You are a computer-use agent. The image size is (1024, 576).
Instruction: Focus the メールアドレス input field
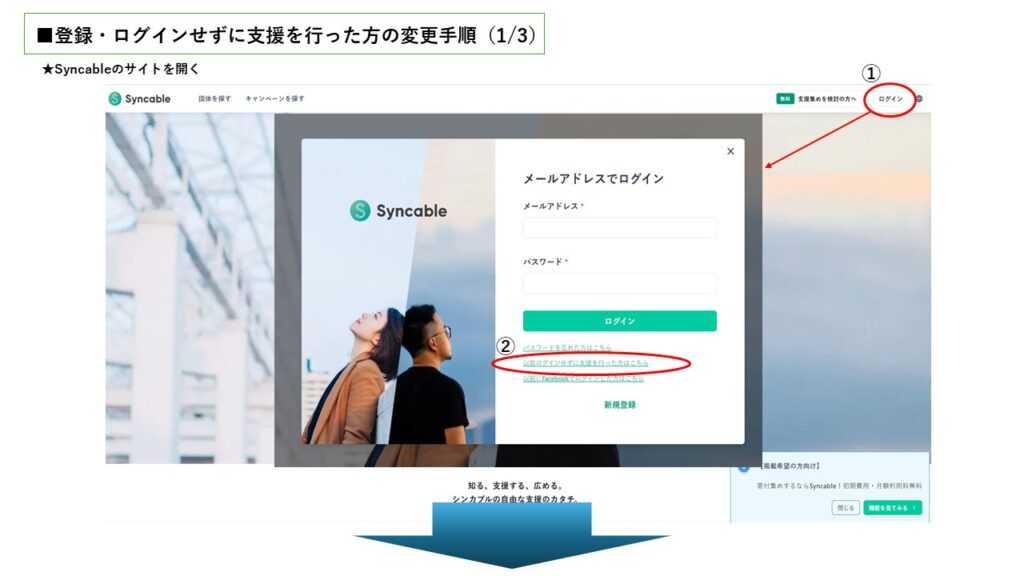click(x=619, y=227)
